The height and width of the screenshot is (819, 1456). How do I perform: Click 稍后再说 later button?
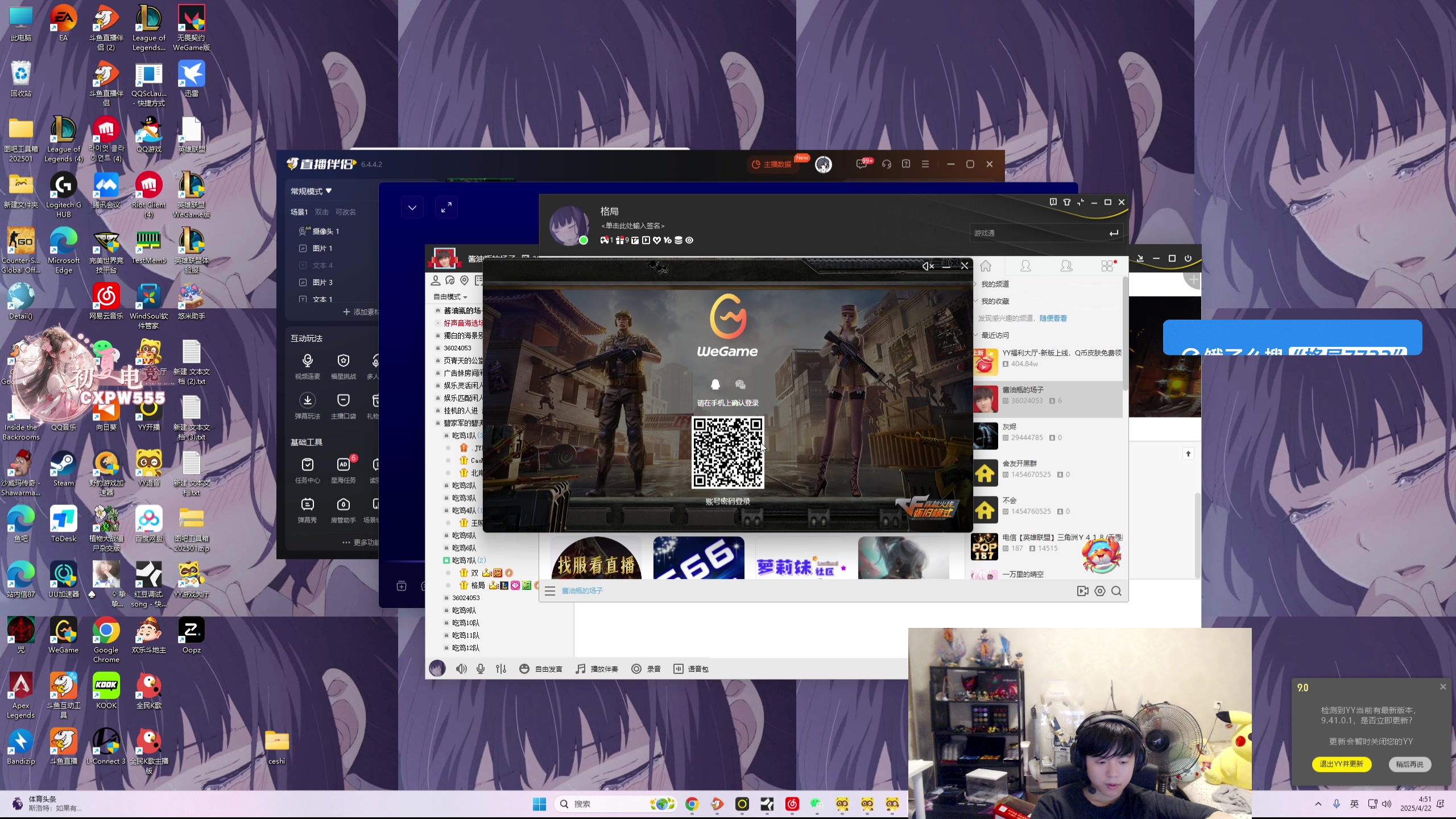coord(1409,764)
